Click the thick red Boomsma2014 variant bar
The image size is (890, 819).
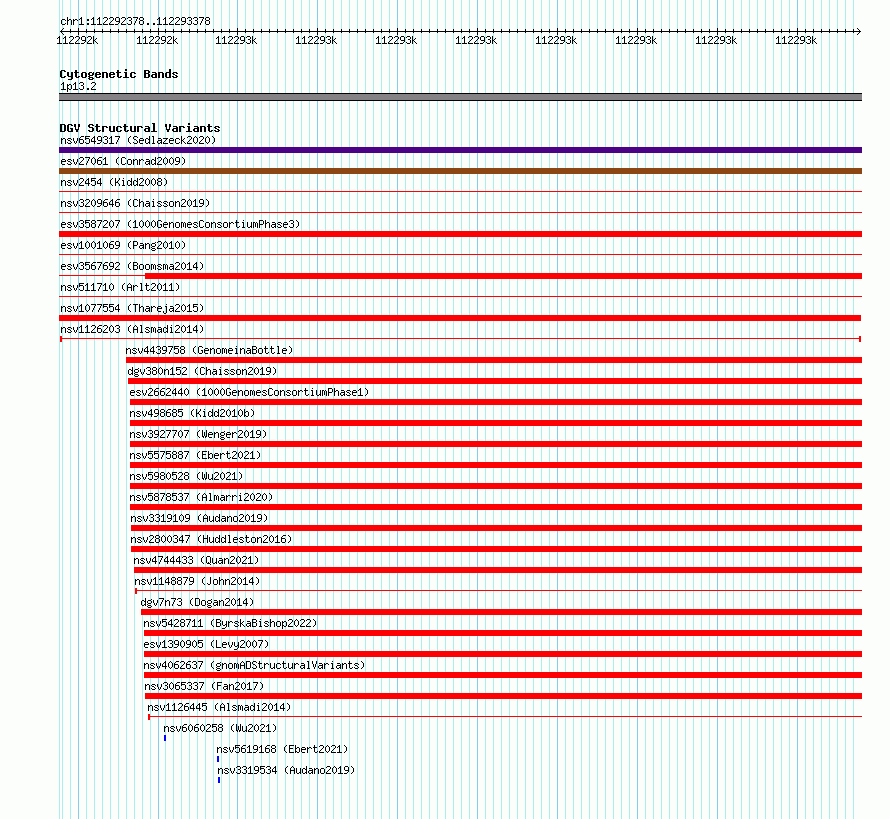[x=503, y=276]
